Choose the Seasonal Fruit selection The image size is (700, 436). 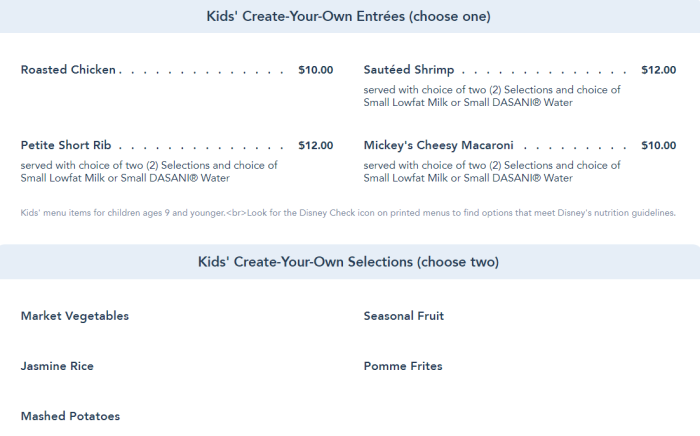point(404,316)
